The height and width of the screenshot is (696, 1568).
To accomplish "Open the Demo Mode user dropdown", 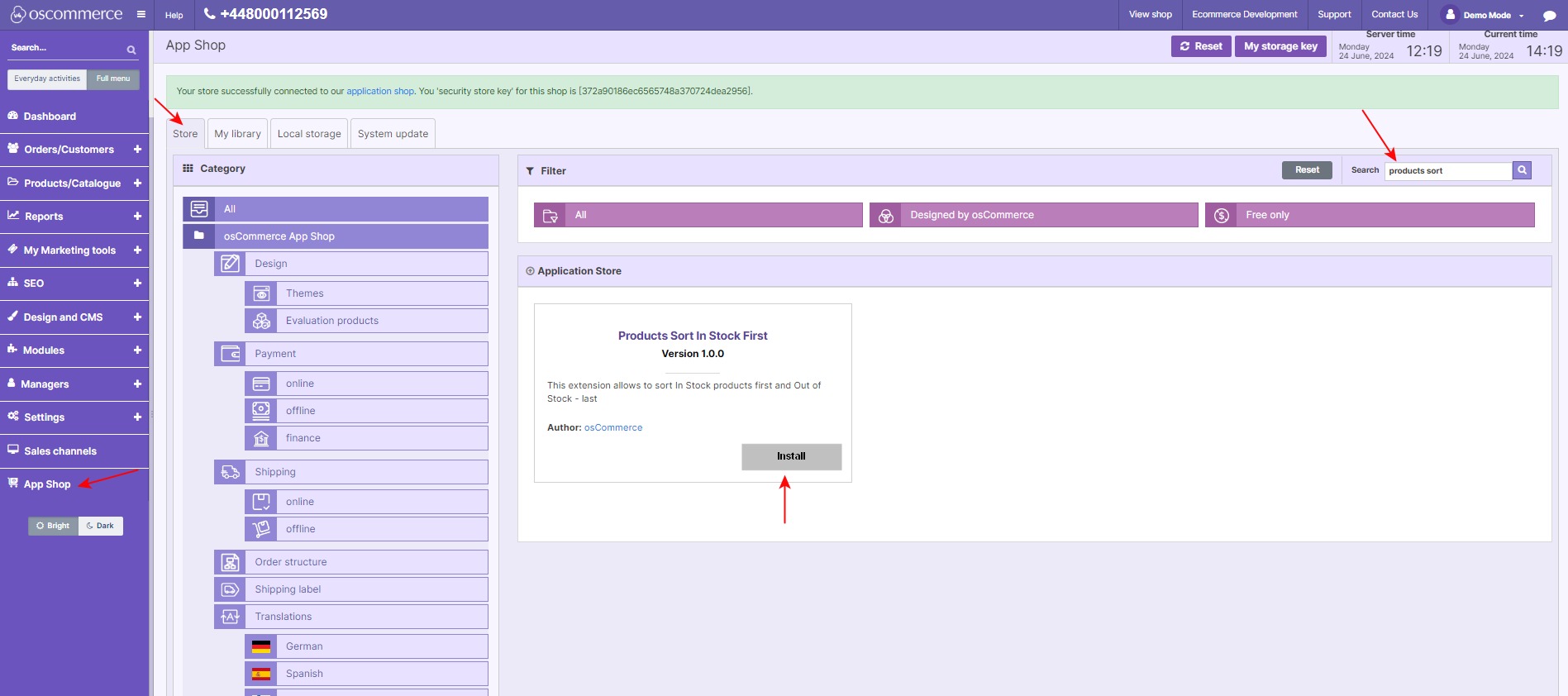I will click(1485, 15).
